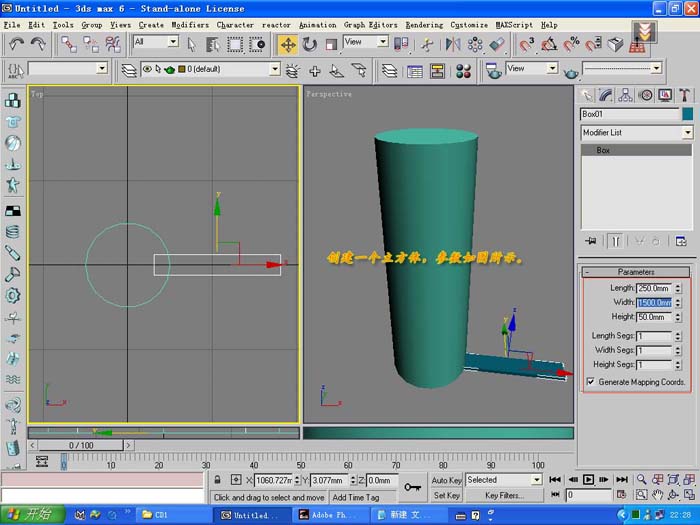700x525 pixels.
Task: Open the Display command panel tab
Action: click(x=665, y=95)
